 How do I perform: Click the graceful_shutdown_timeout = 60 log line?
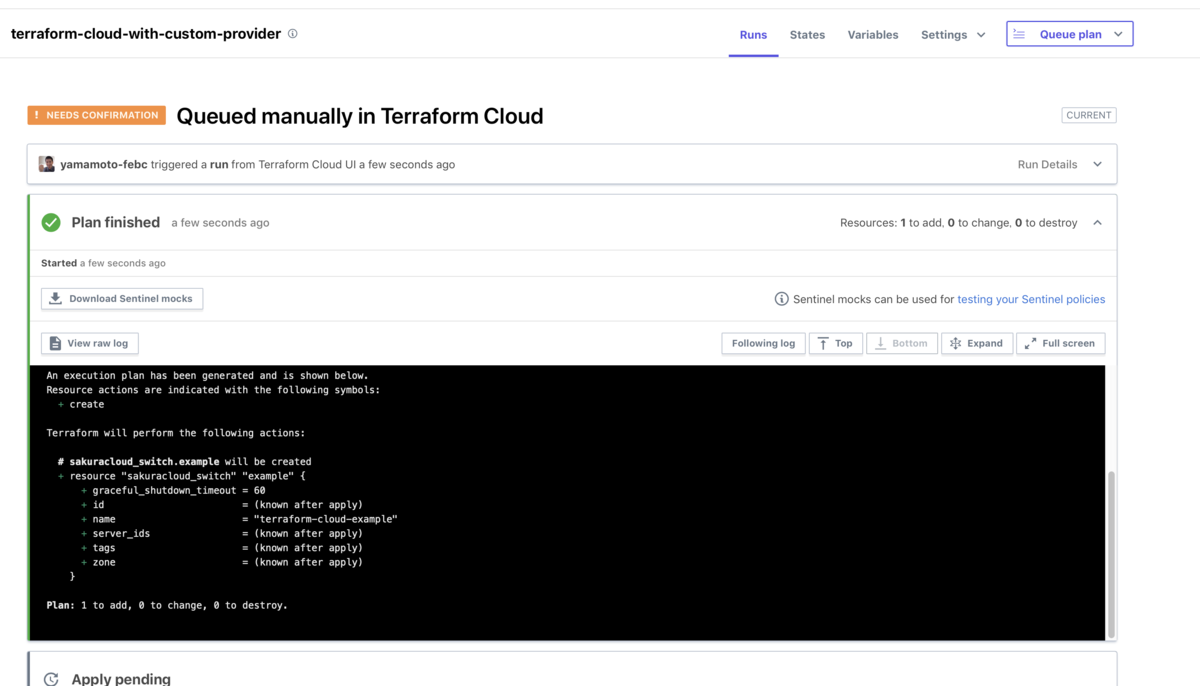click(173, 491)
